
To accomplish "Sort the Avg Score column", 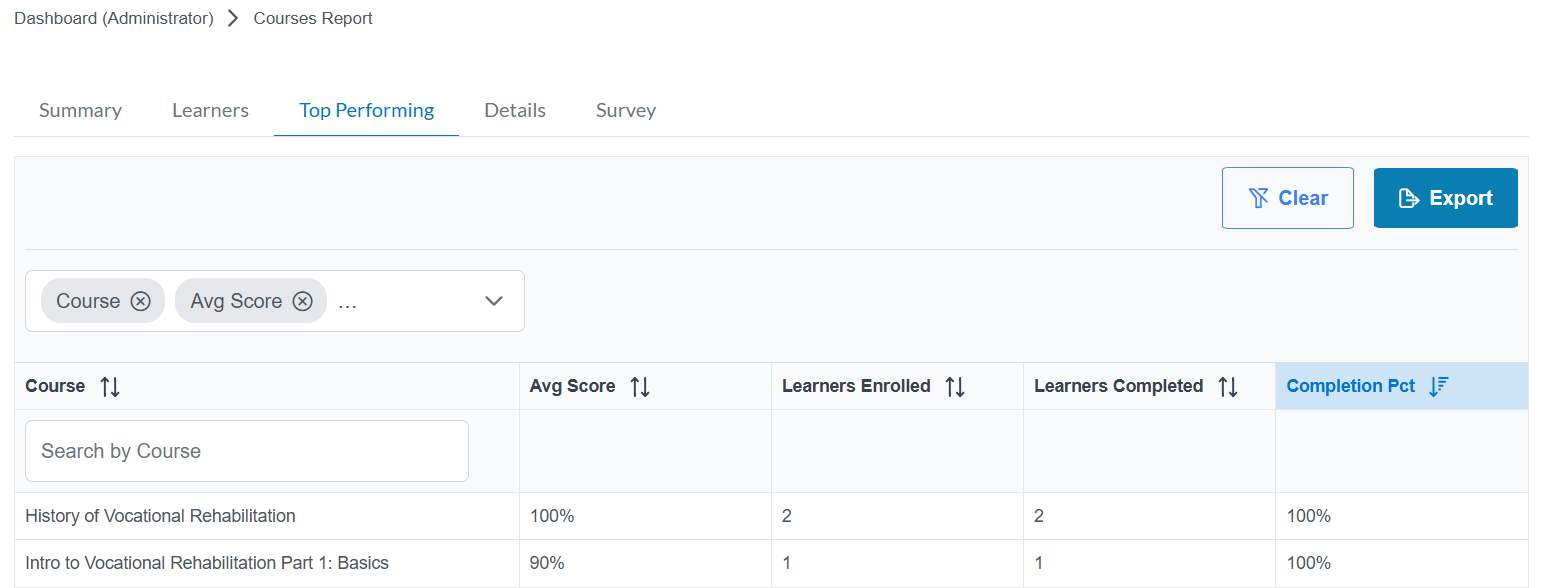I will point(640,386).
